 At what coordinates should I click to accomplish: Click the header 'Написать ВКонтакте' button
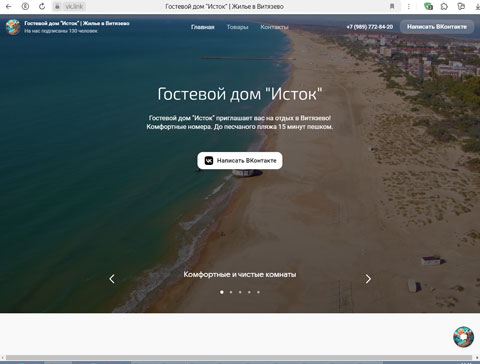click(x=437, y=27)
